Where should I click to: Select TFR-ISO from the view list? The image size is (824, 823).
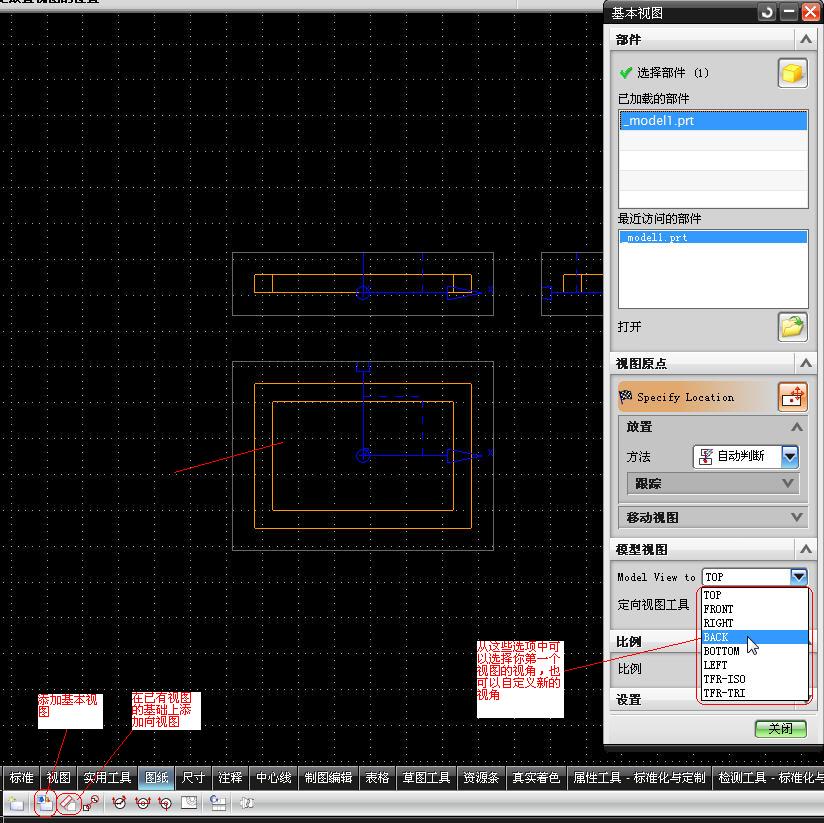pos(755,679)
